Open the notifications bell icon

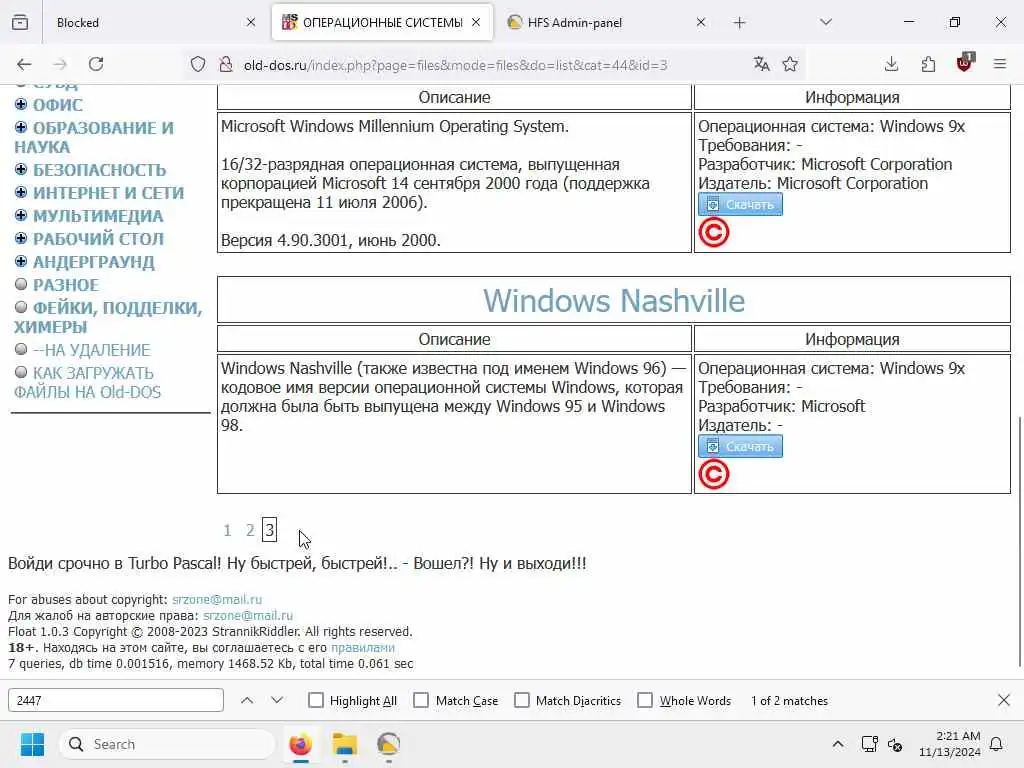(x=997, y=744)
